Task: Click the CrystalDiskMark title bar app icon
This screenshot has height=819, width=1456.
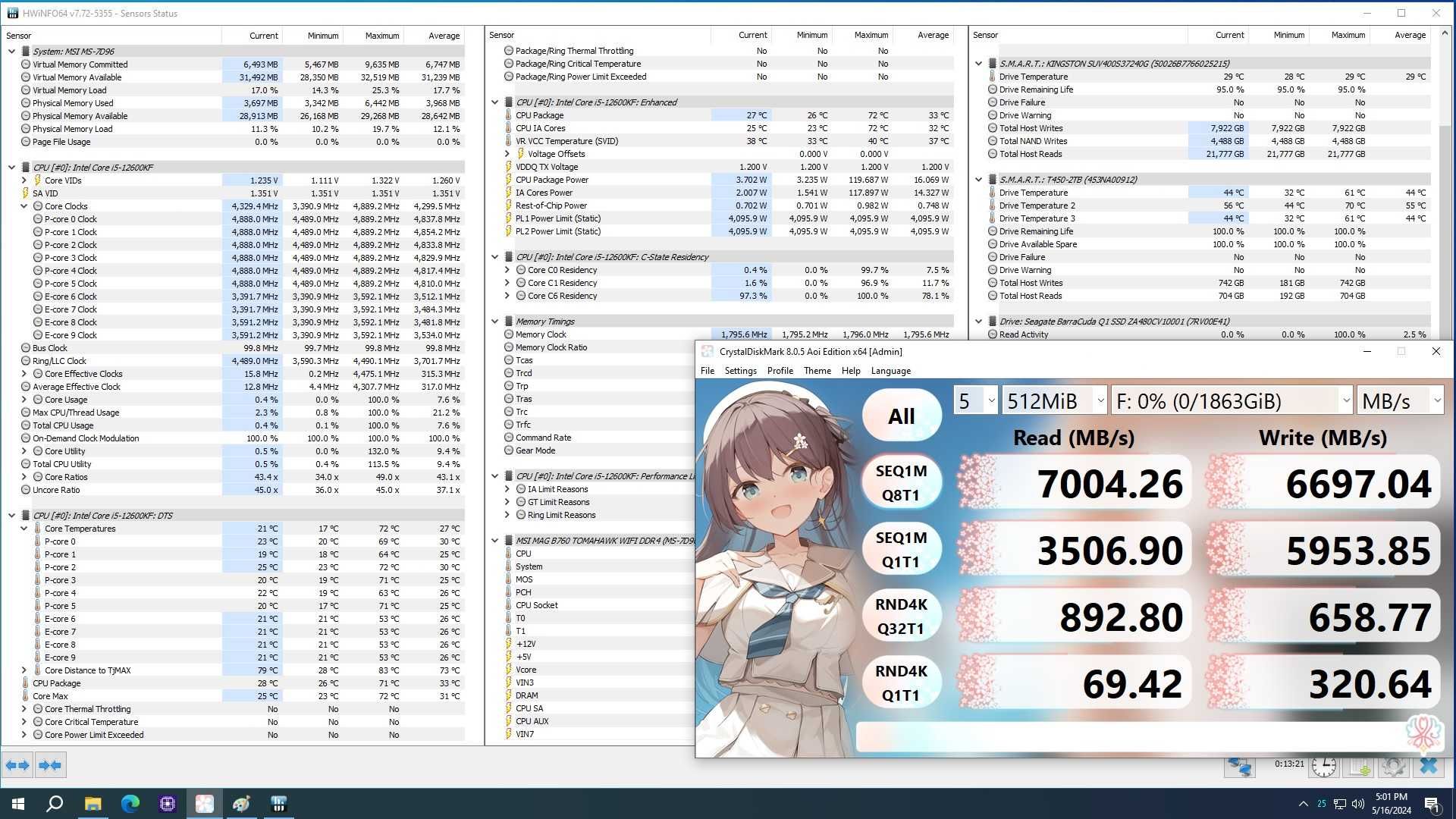Action: click(x=708, y=351)
